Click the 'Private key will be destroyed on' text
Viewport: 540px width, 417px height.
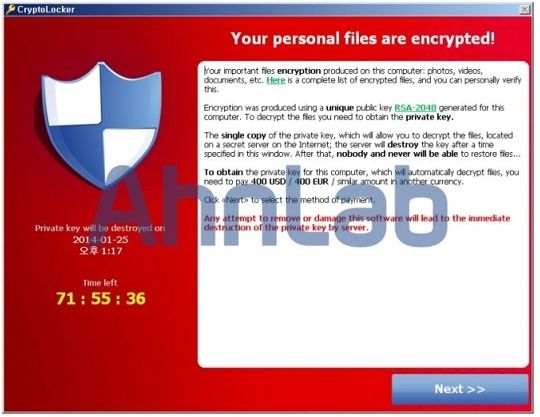100,228
